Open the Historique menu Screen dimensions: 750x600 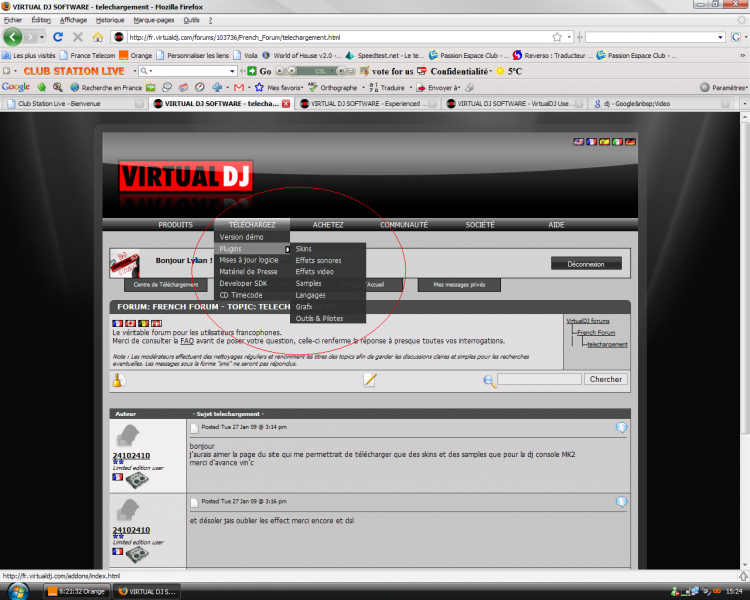point(110,20)
